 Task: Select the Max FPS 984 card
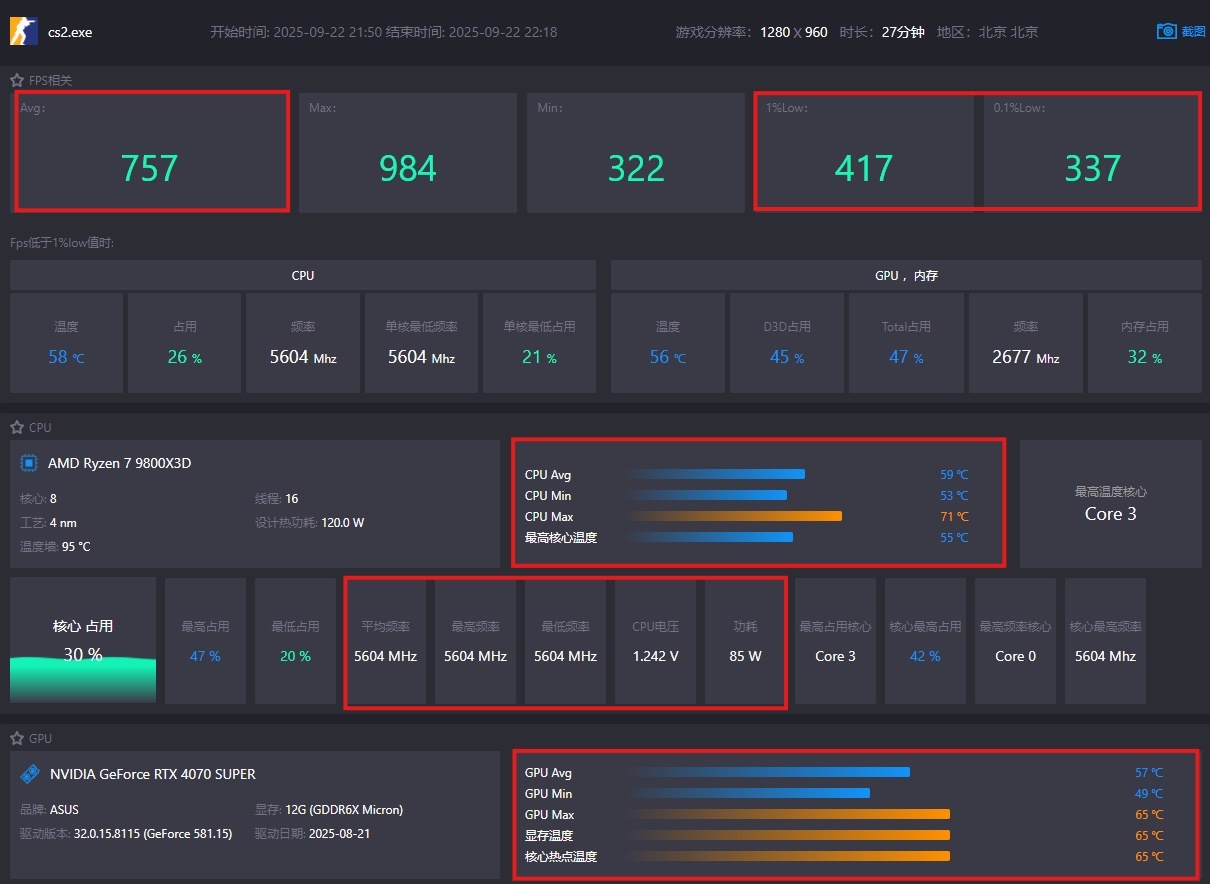(408, 153)
